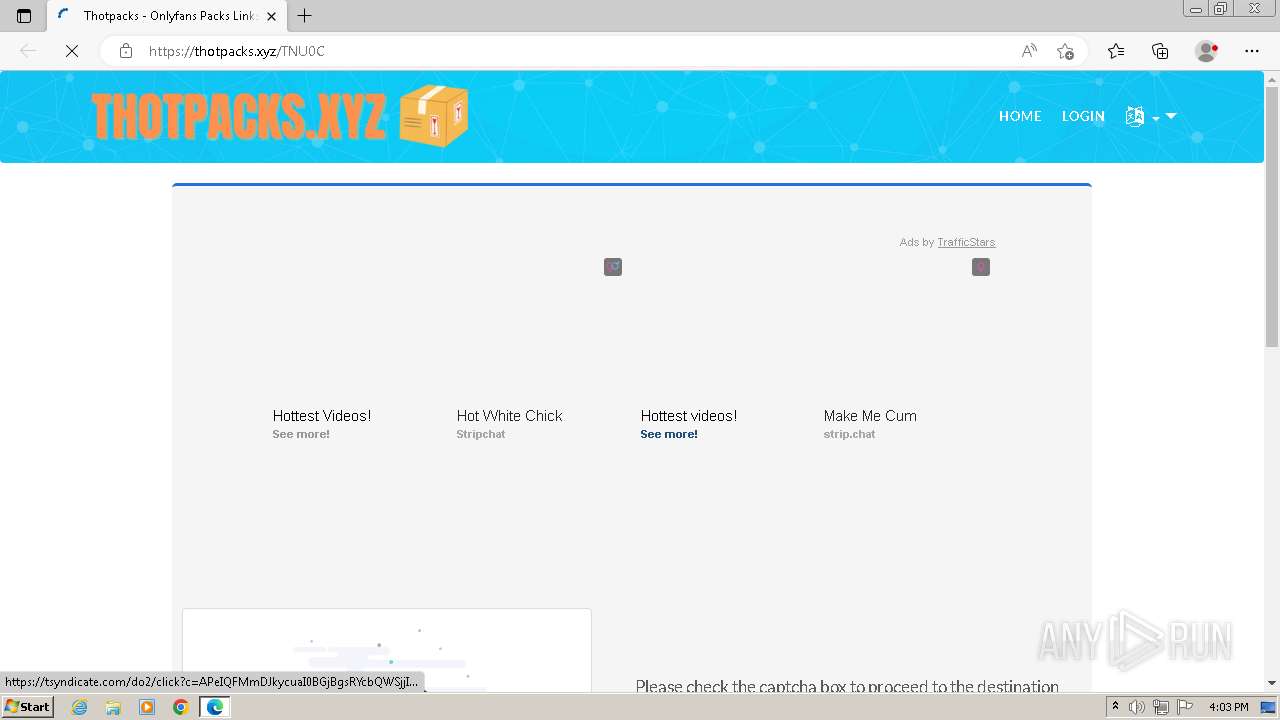Close the fourth ad badge icon

pos(981,267)
